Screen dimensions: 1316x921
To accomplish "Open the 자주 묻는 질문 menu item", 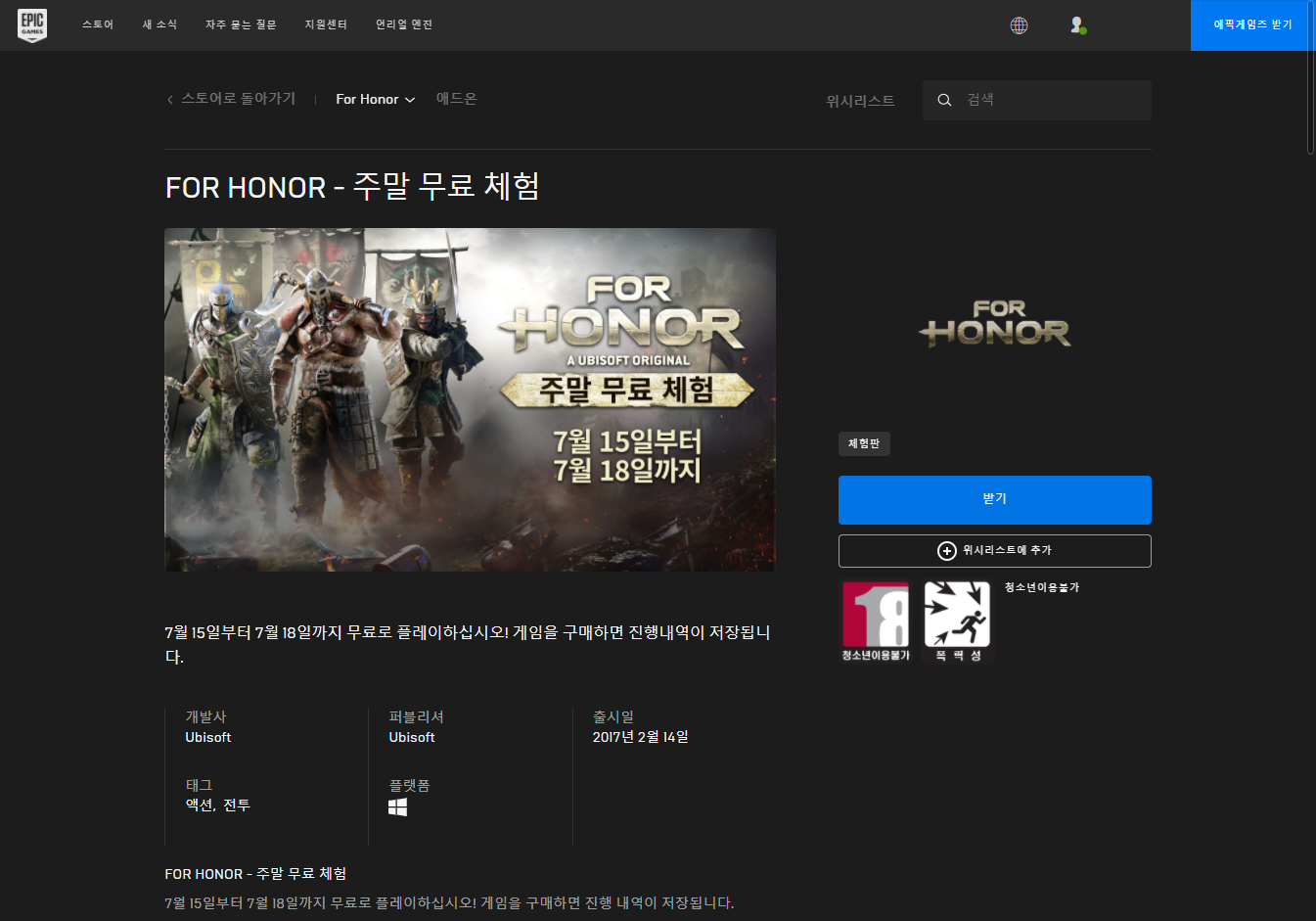I will point(241,25).
